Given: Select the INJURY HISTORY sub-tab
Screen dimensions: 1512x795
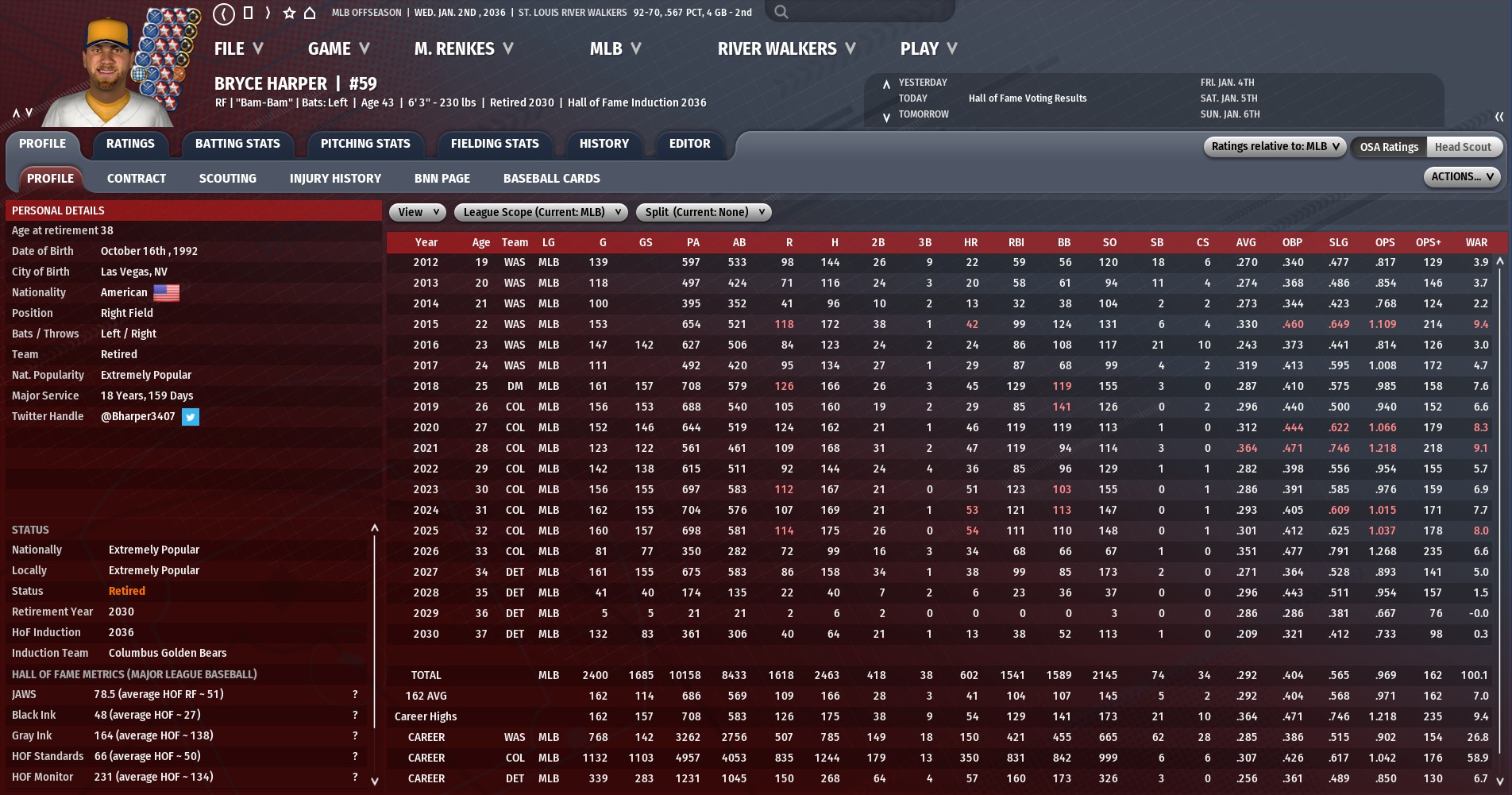Looking at the screenshot, I should click(335, 179).
